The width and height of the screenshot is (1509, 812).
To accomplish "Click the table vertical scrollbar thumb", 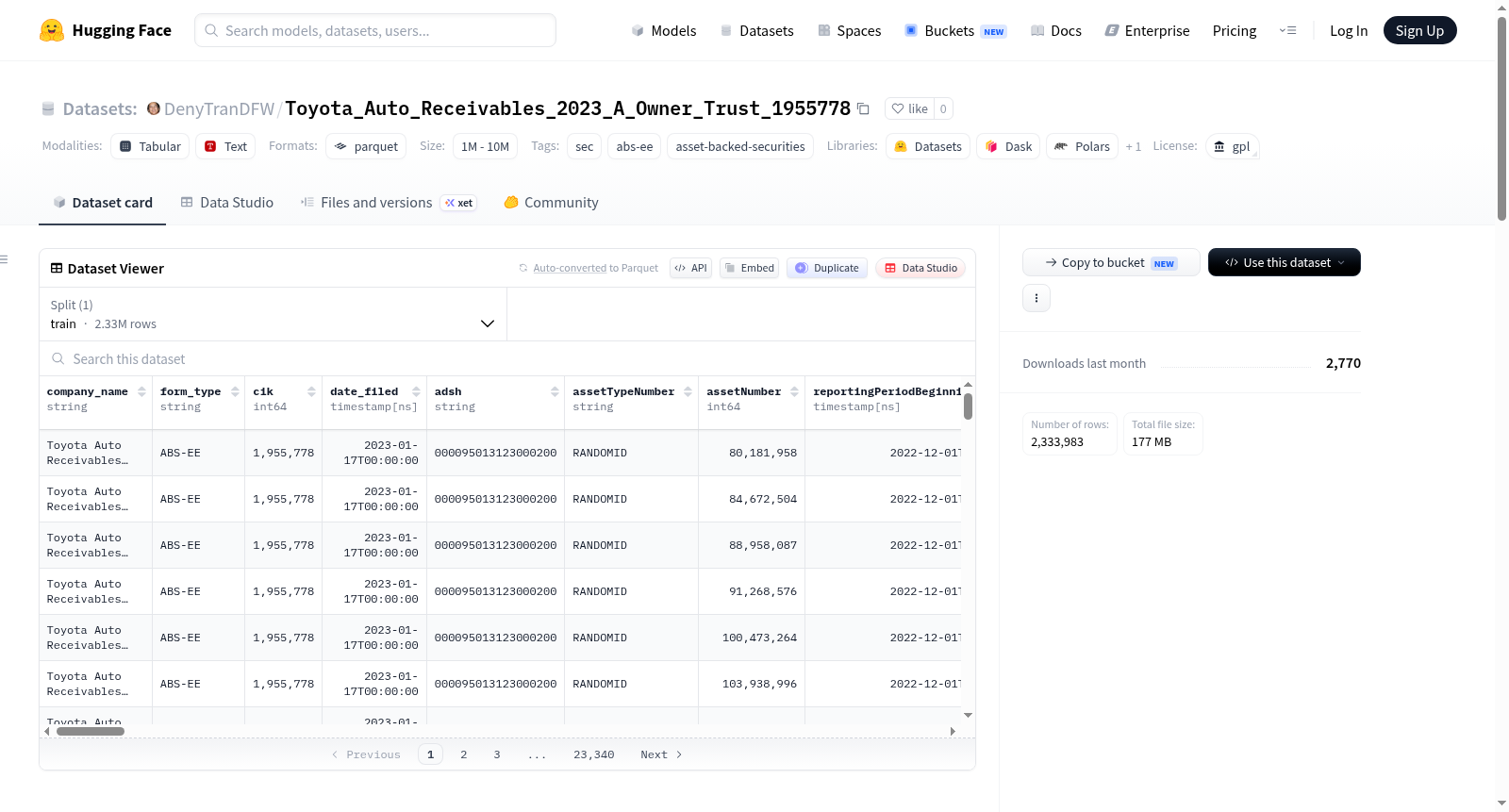I will pyautogui.click(x=968, y=406).
